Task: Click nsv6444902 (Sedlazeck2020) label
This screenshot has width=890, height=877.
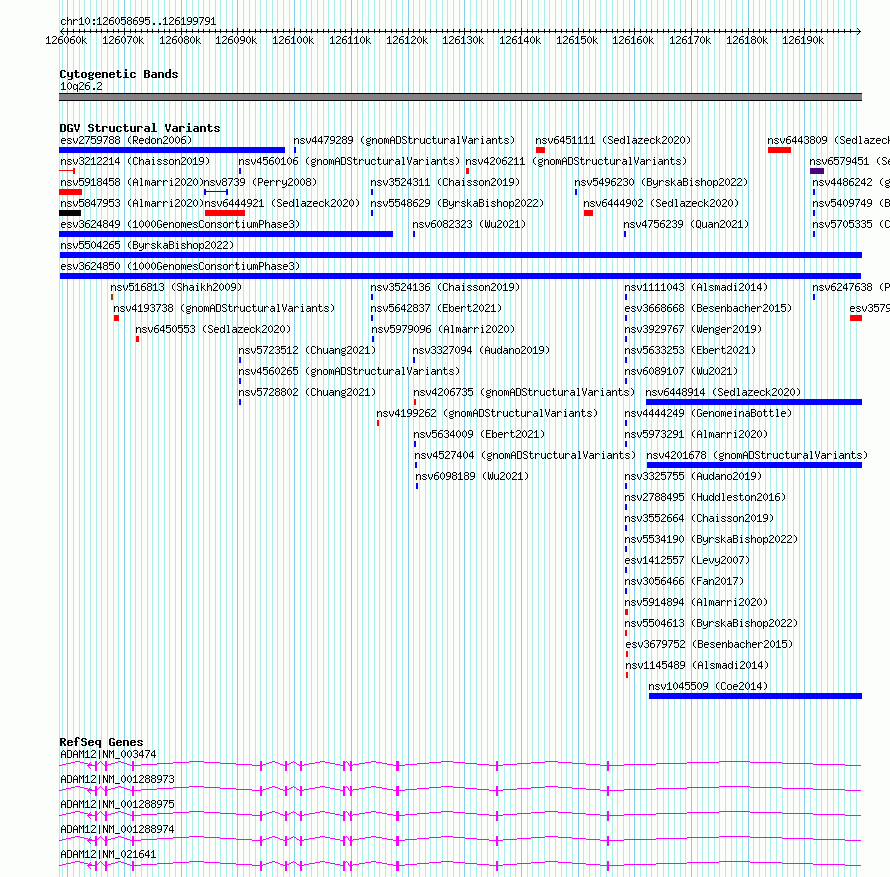Action: [661, 203]
